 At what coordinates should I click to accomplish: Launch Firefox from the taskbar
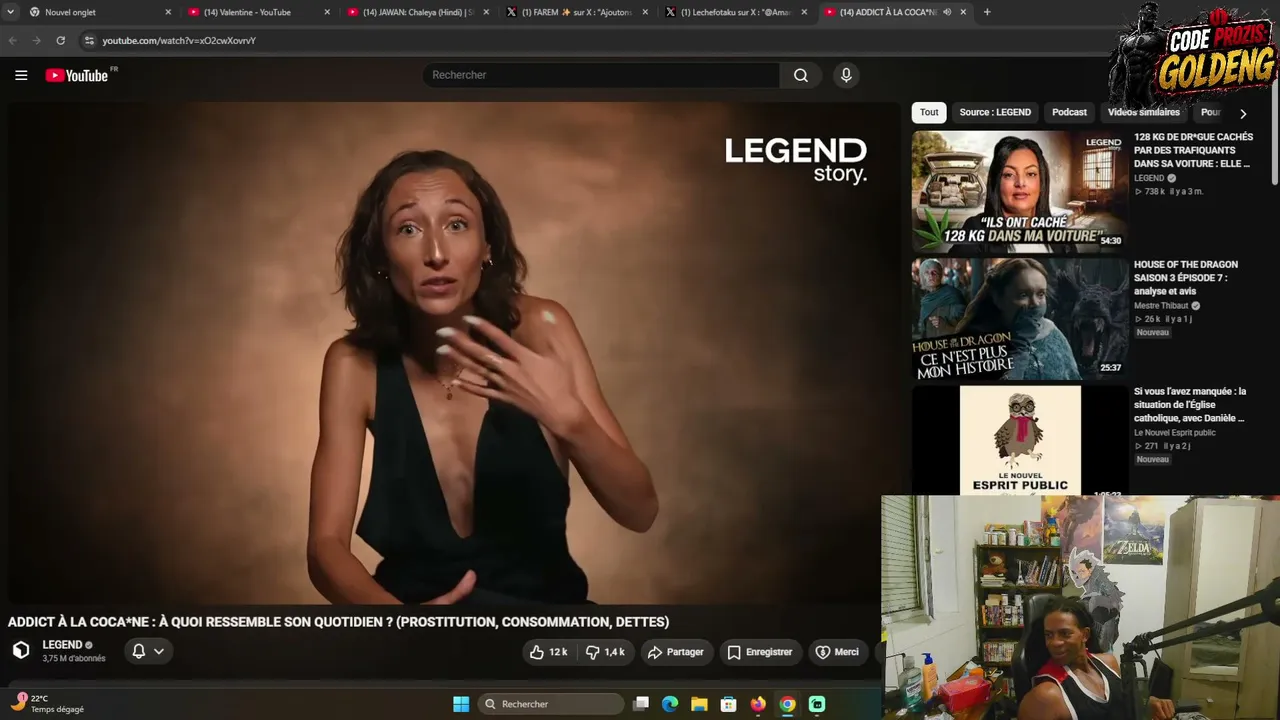[x=758, y=704]
